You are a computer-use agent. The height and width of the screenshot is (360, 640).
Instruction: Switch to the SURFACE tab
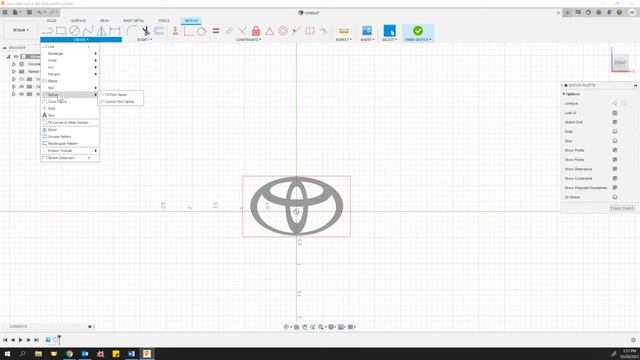tap(78, 20)
